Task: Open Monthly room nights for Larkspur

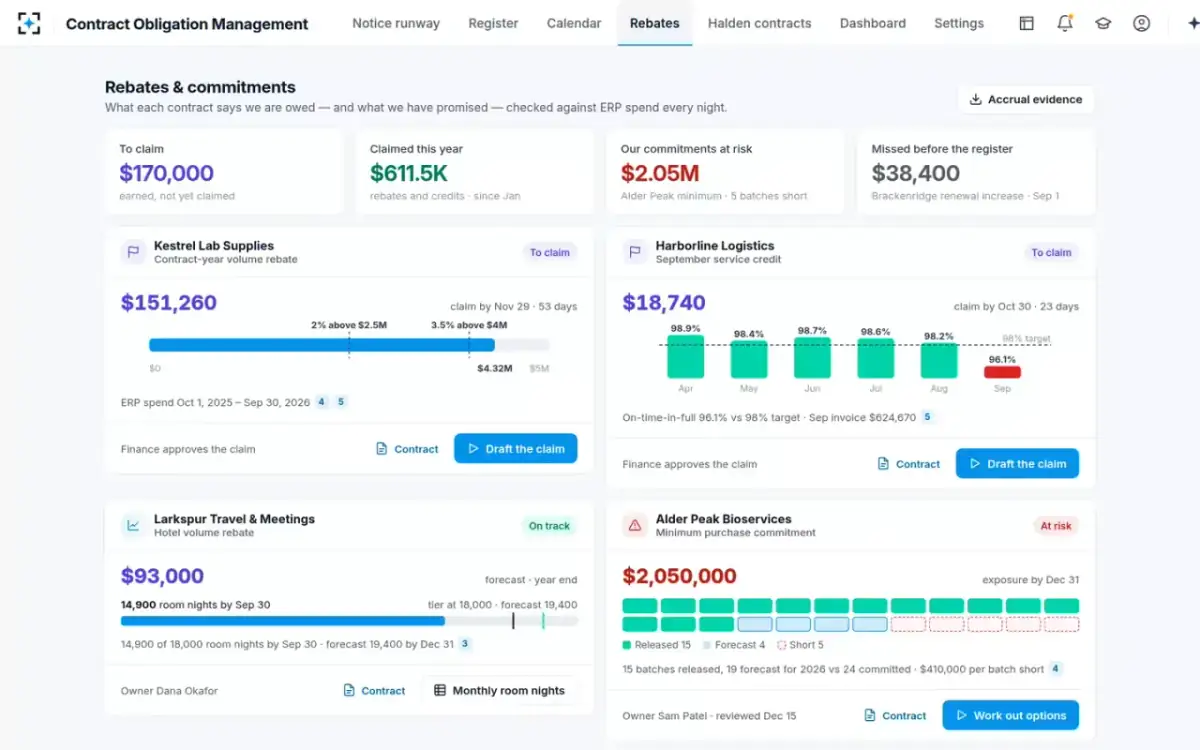Action: pyautogui.click(x=500, y=690)
